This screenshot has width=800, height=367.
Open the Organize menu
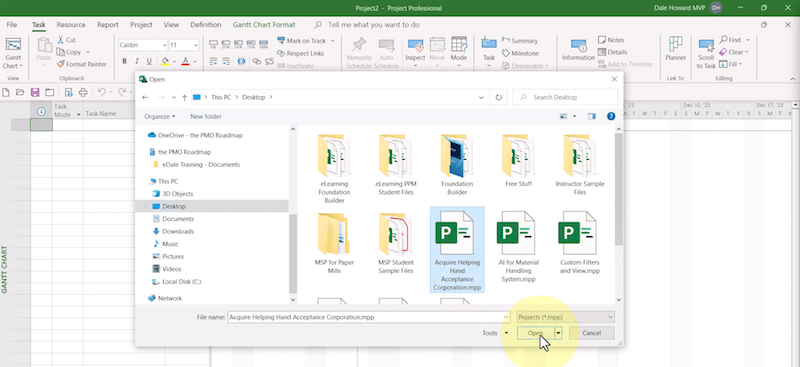coord(159,116)
